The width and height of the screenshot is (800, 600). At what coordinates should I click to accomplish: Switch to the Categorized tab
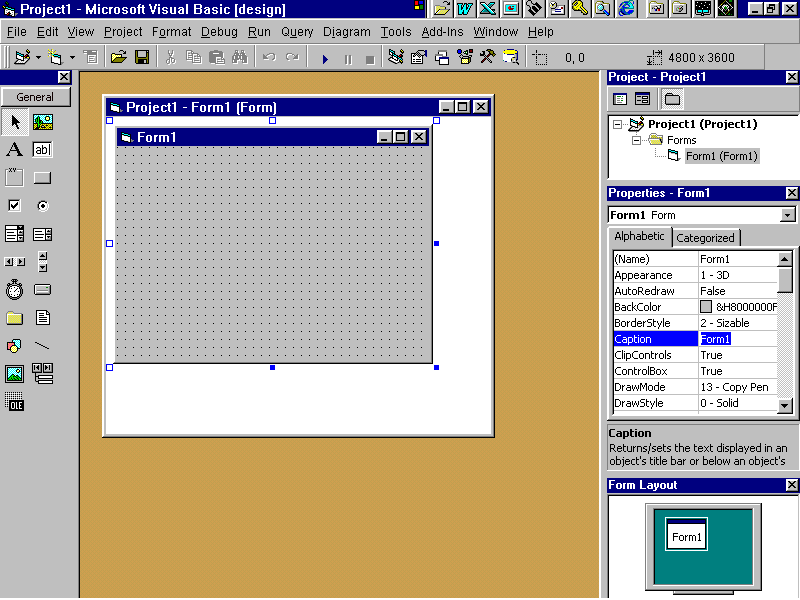[705, 238]
